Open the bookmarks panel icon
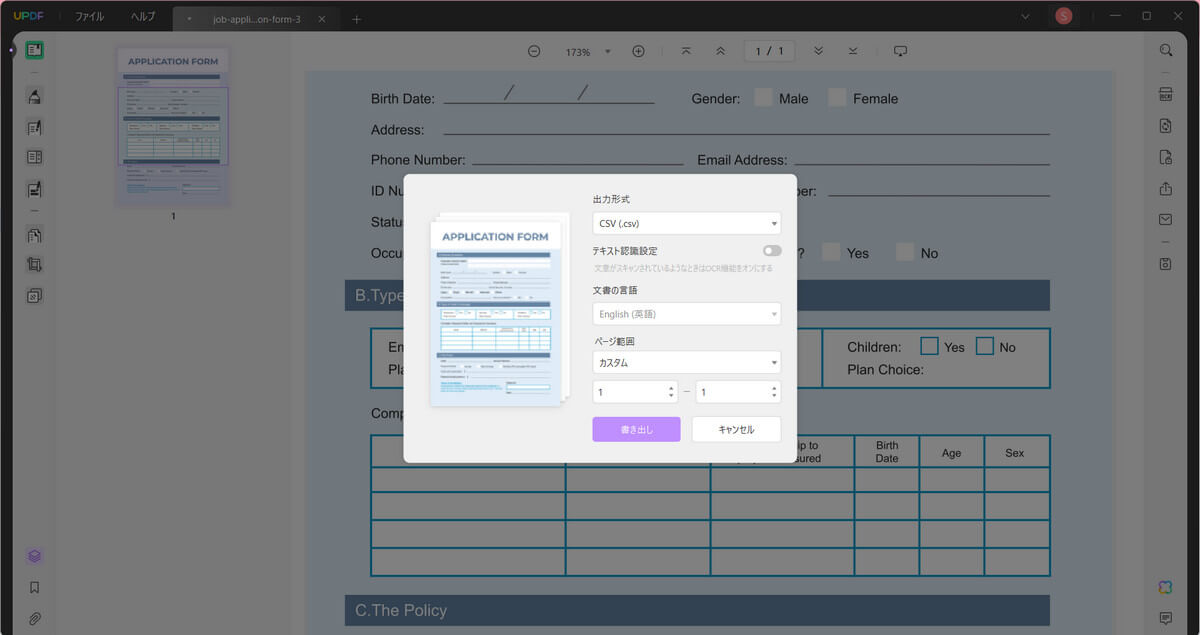The width and height of the screenshot is (1200, 635). pyautogui.click(x=35, y=588)
